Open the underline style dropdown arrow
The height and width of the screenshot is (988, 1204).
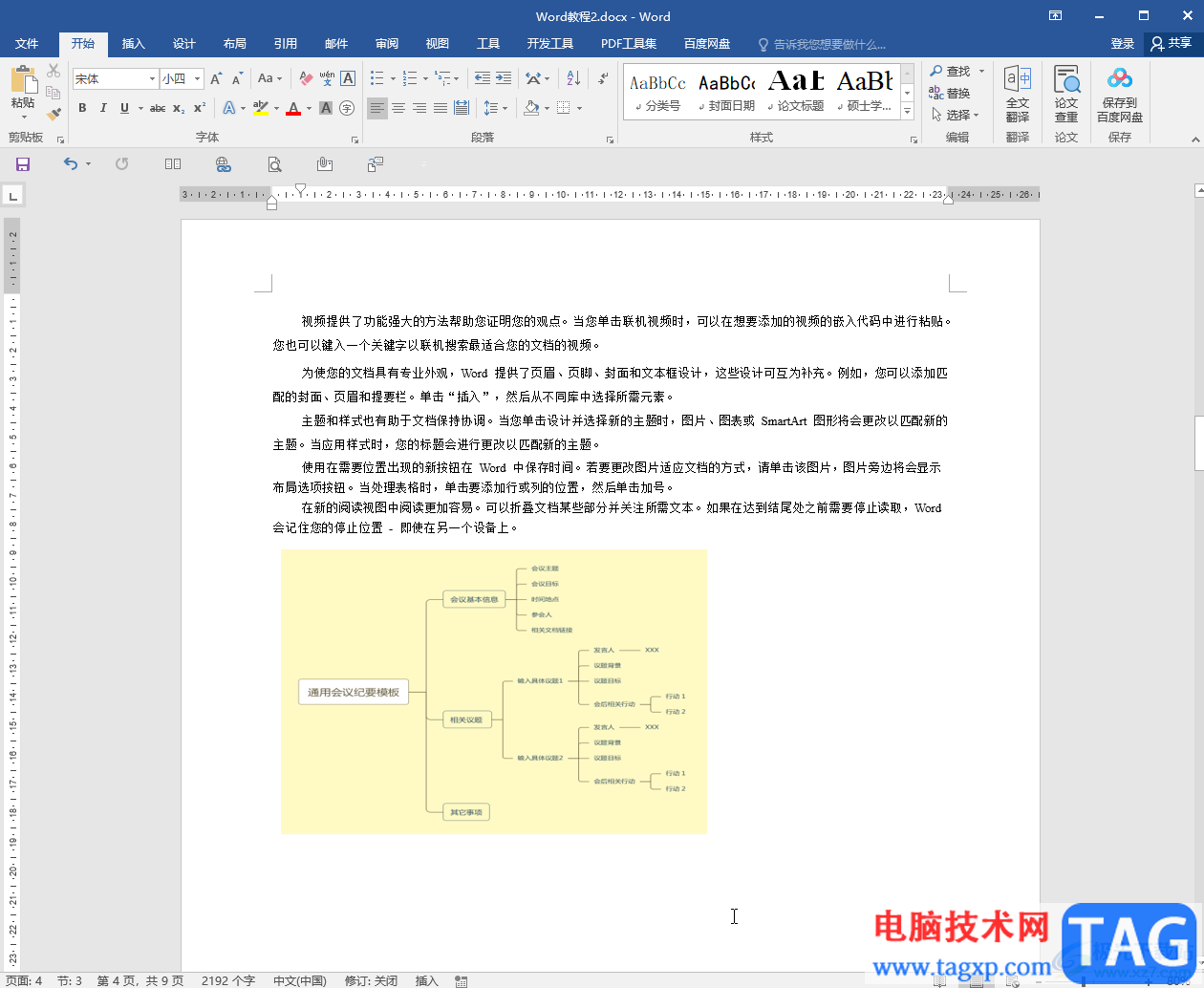[x=140, y=109]
